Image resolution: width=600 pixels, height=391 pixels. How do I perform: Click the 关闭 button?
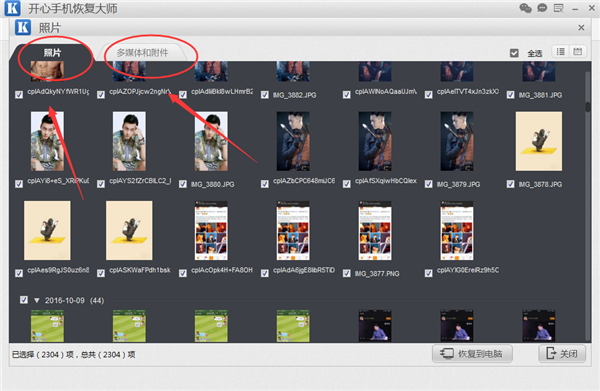(562, 354)
